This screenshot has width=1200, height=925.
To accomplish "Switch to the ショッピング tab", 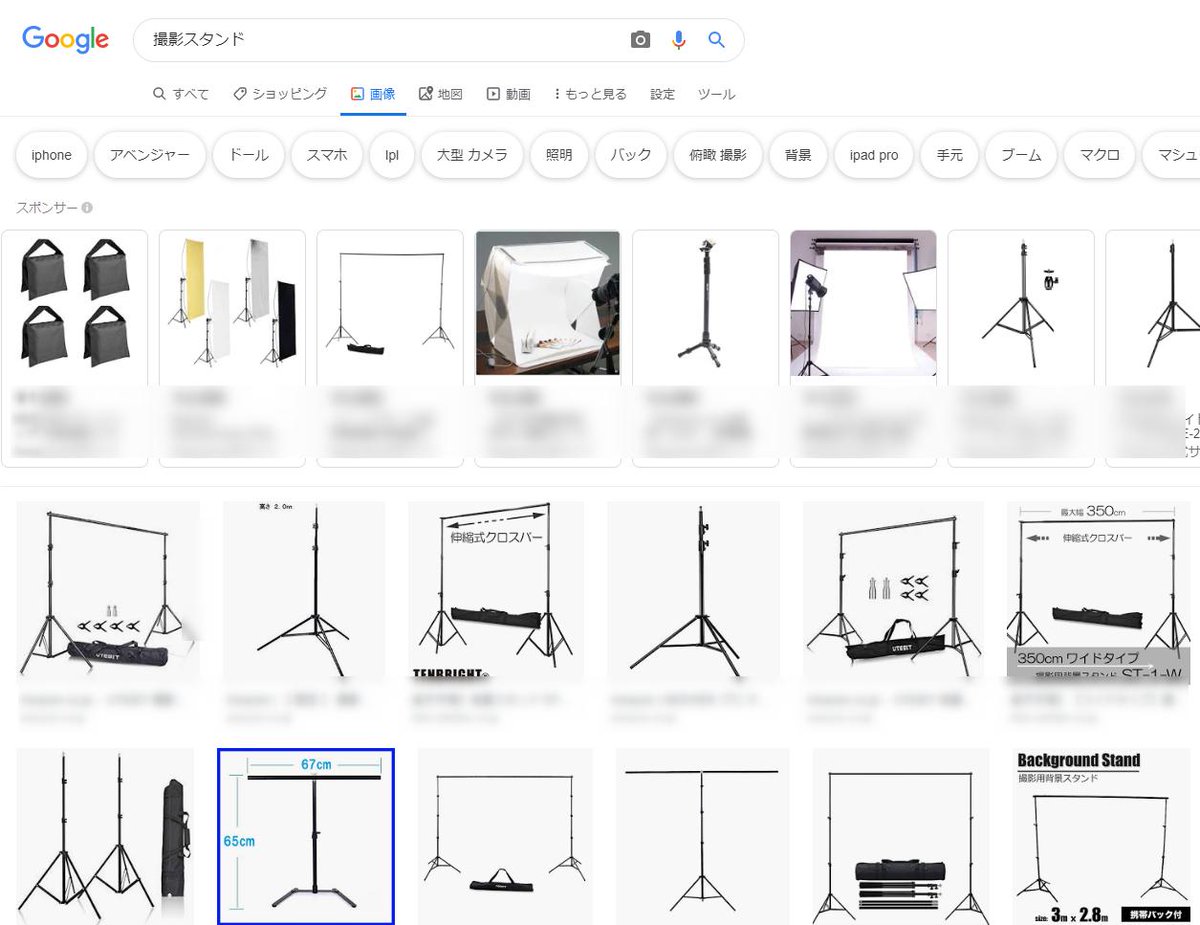I will click(280, 94).
